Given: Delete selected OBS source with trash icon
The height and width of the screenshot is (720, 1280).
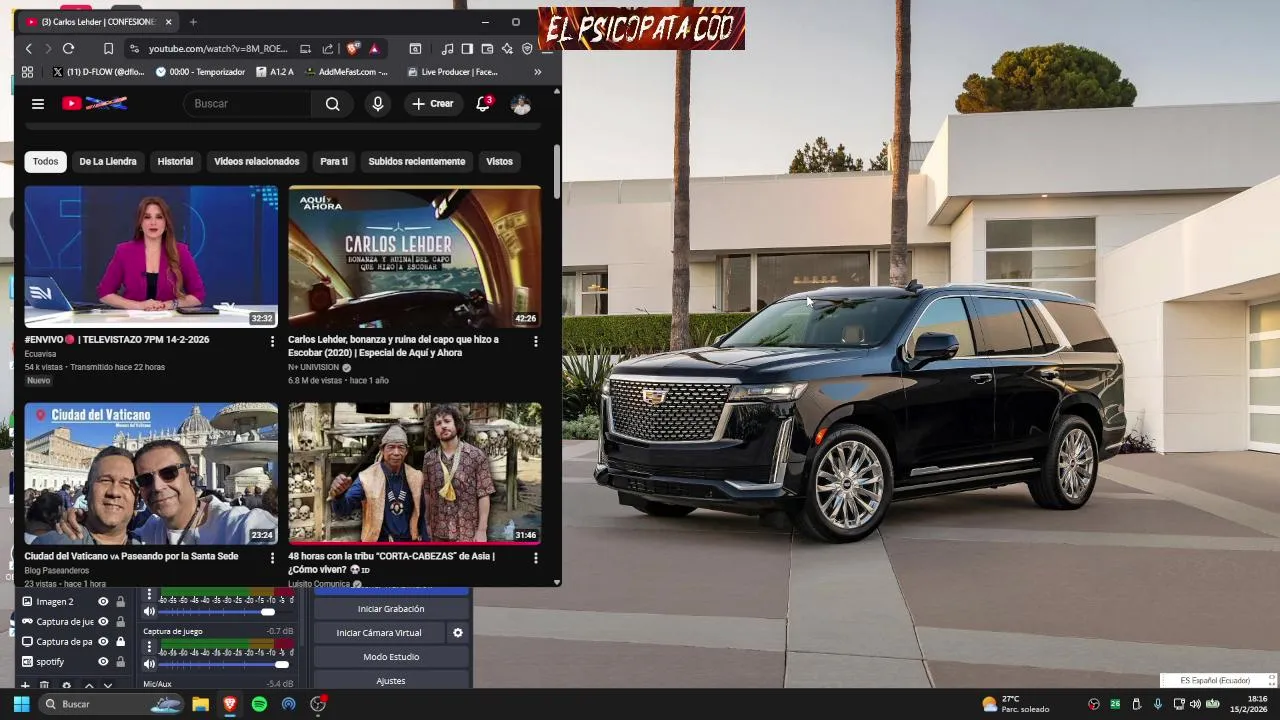Looking at the screenshot, I should [44, 685].
